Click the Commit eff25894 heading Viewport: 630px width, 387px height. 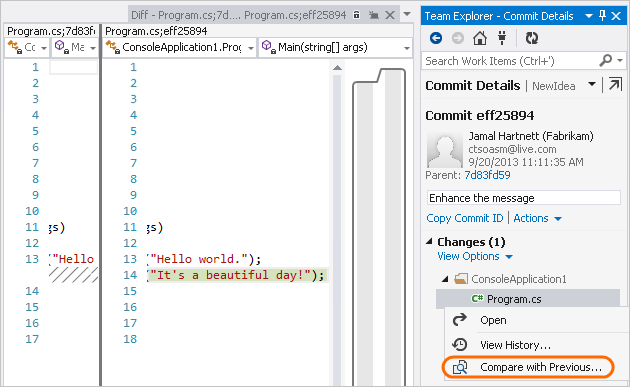(x=480, y=116)
